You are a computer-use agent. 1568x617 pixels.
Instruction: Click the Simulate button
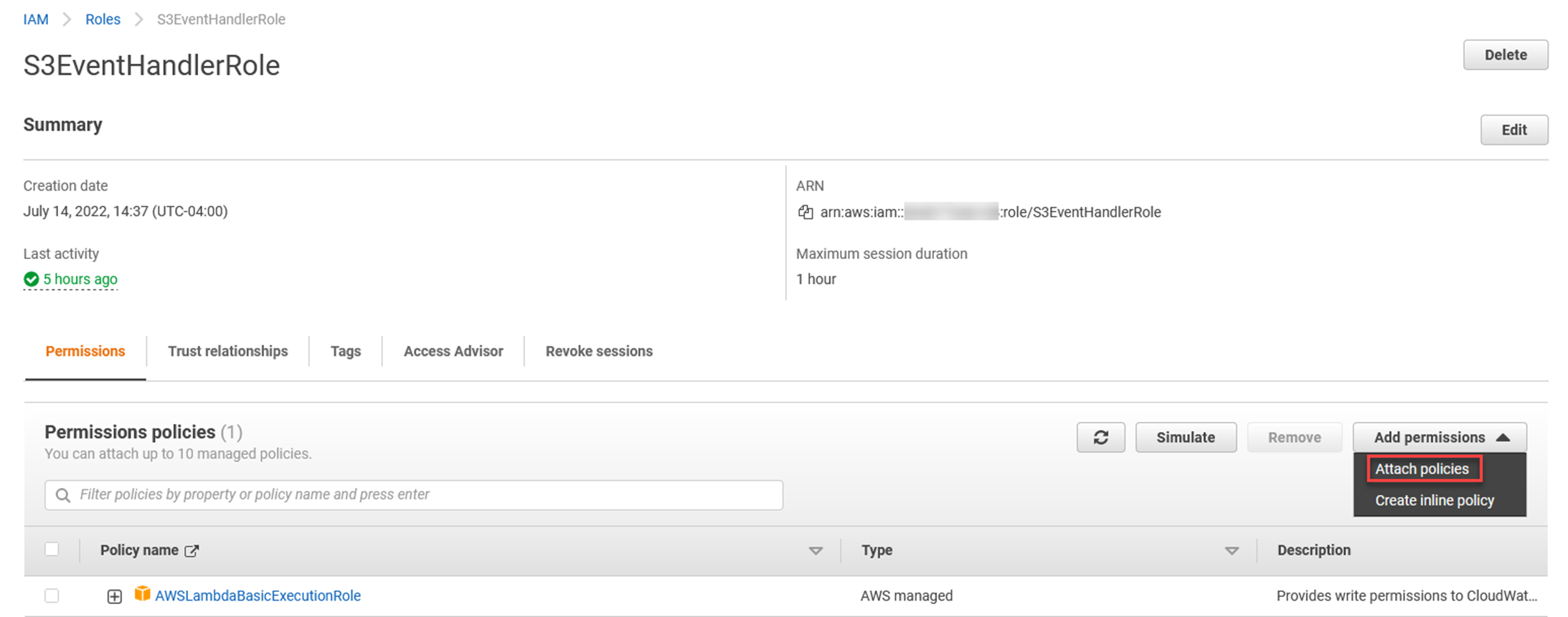[1186, 438]
